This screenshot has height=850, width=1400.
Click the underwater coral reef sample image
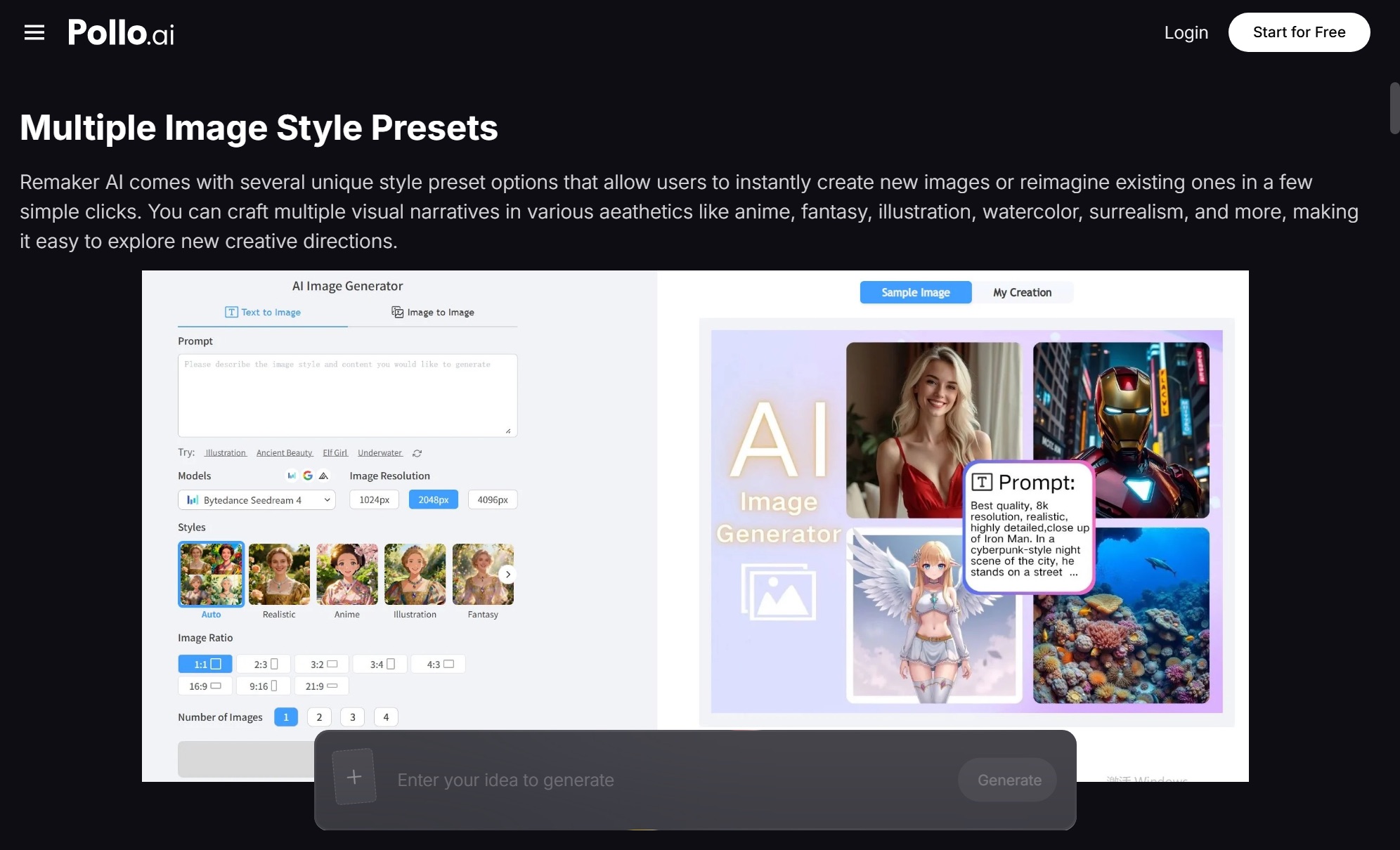(x=1121, y=616)
